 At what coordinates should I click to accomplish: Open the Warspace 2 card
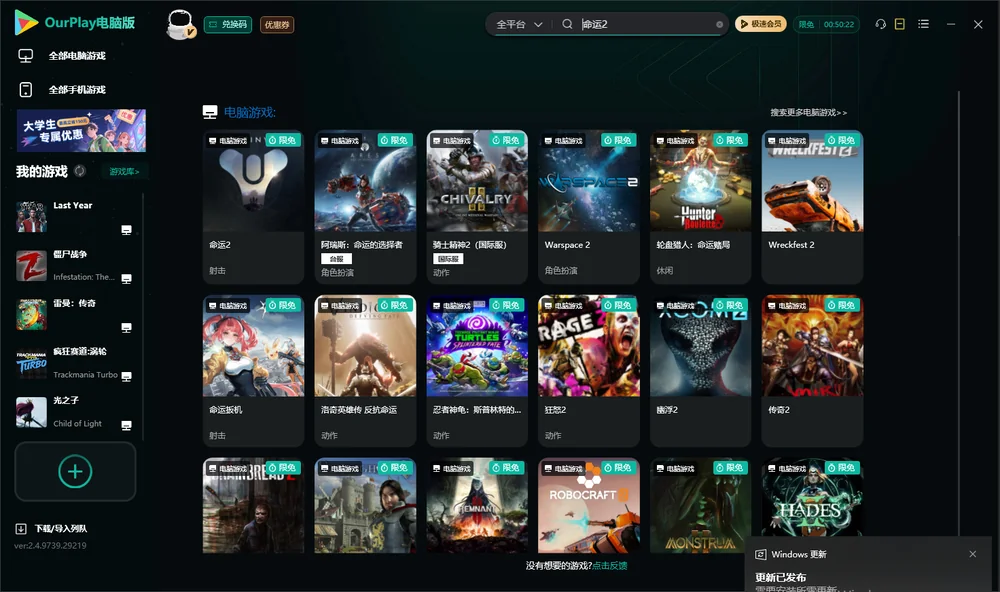(589, 207)
